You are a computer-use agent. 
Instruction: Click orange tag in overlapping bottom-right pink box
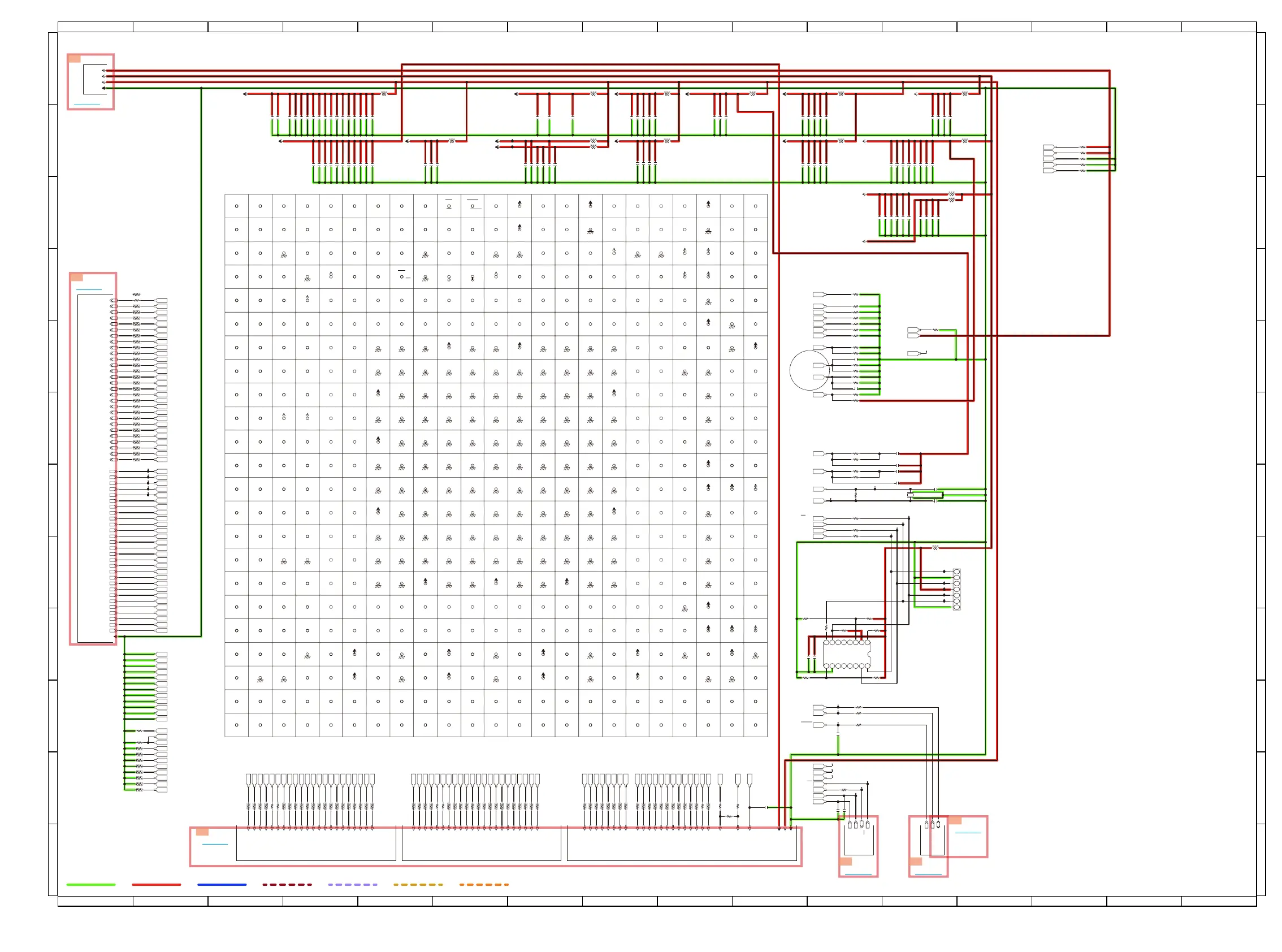[x=955, y=820]
